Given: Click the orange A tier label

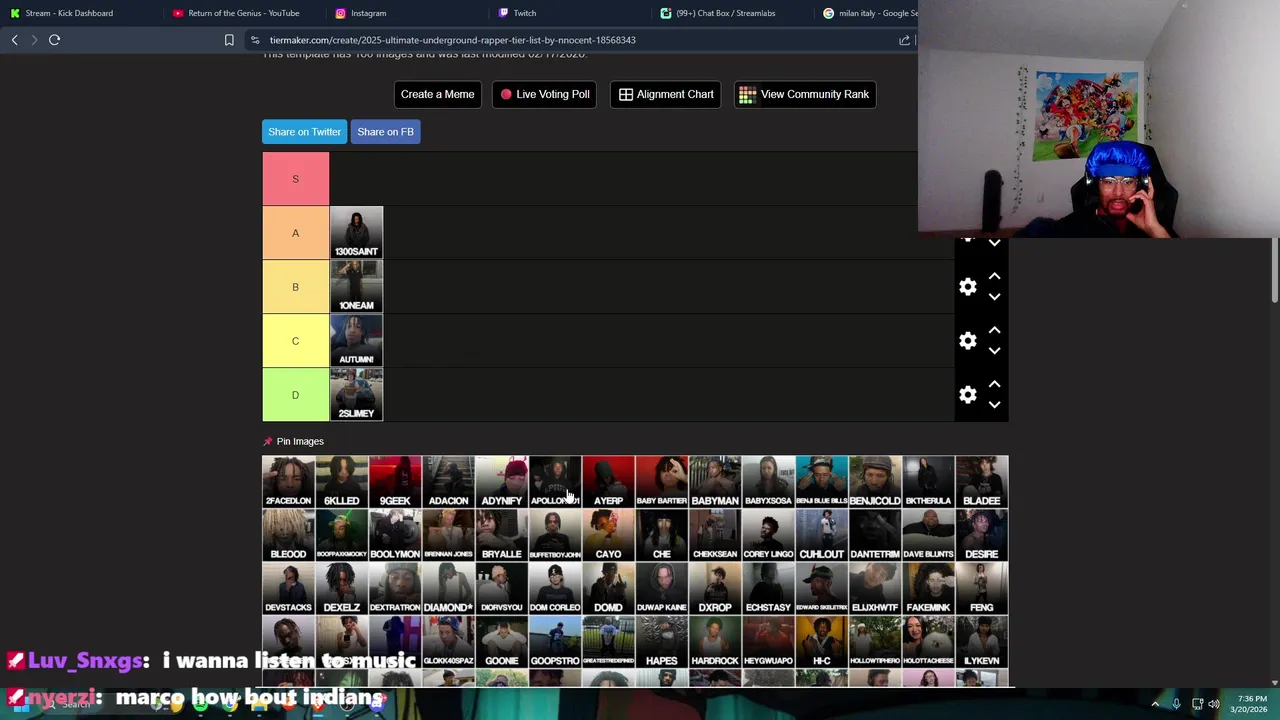Looking at the screenshot, I should (295, 233).
